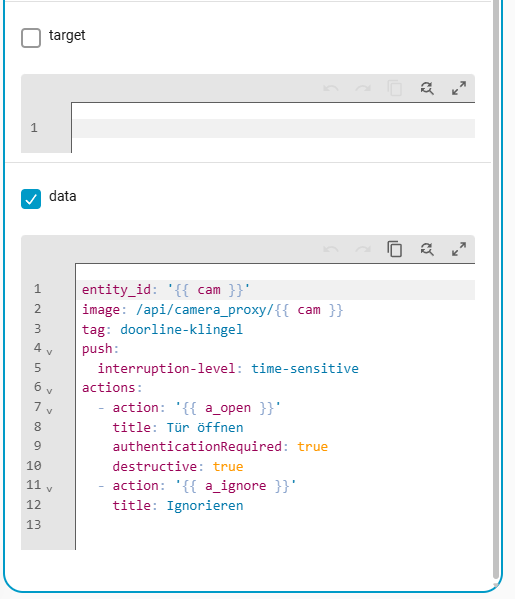Image resolution: width=515 pixels, height=599 pixels.
Task: Open search and replace in target editor
Action: pos(427,88)
